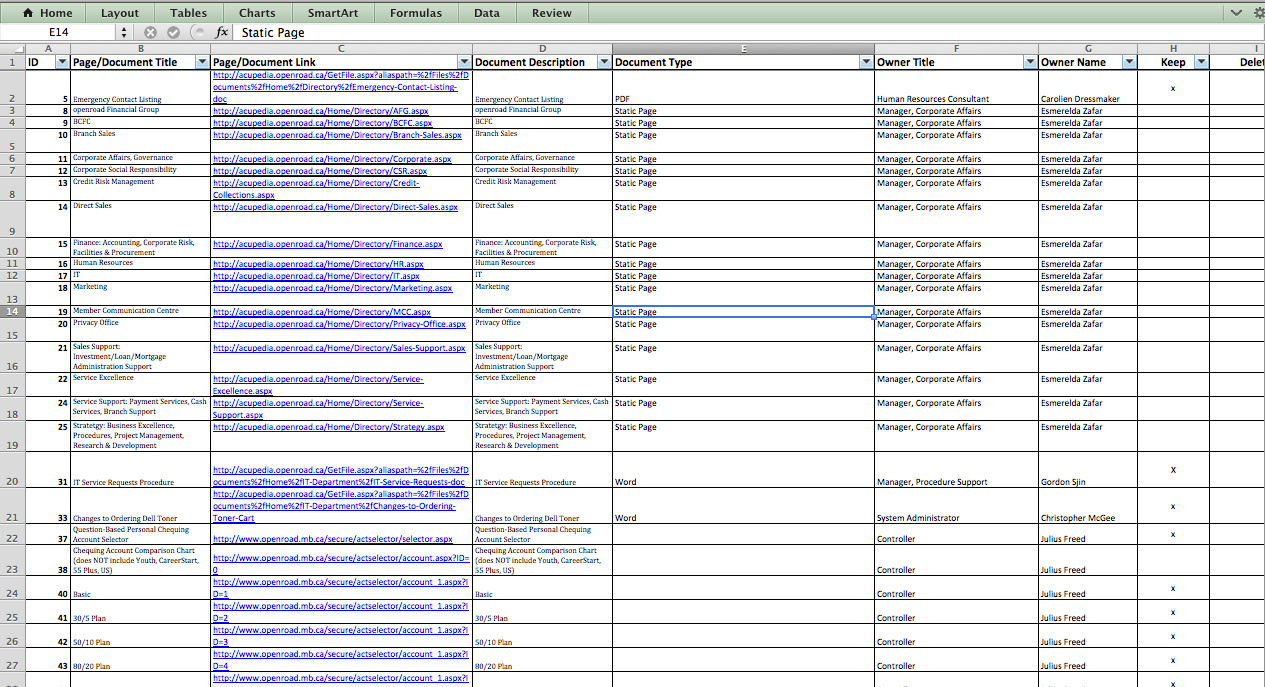Expand the Page/Document Title filter
This screenshot has width=1265, height=687.
pos(201,62)
